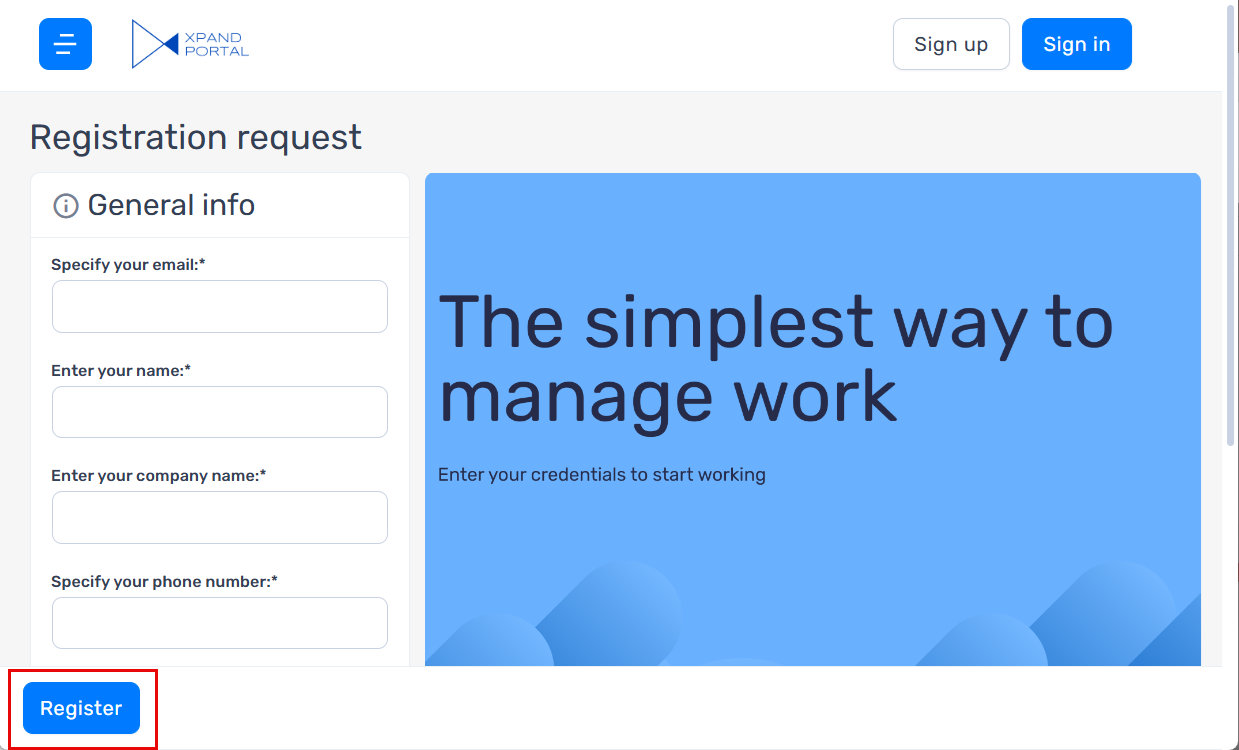Focus the email input field
This screenshot has width=1239, height=750.
click(220, 306)
